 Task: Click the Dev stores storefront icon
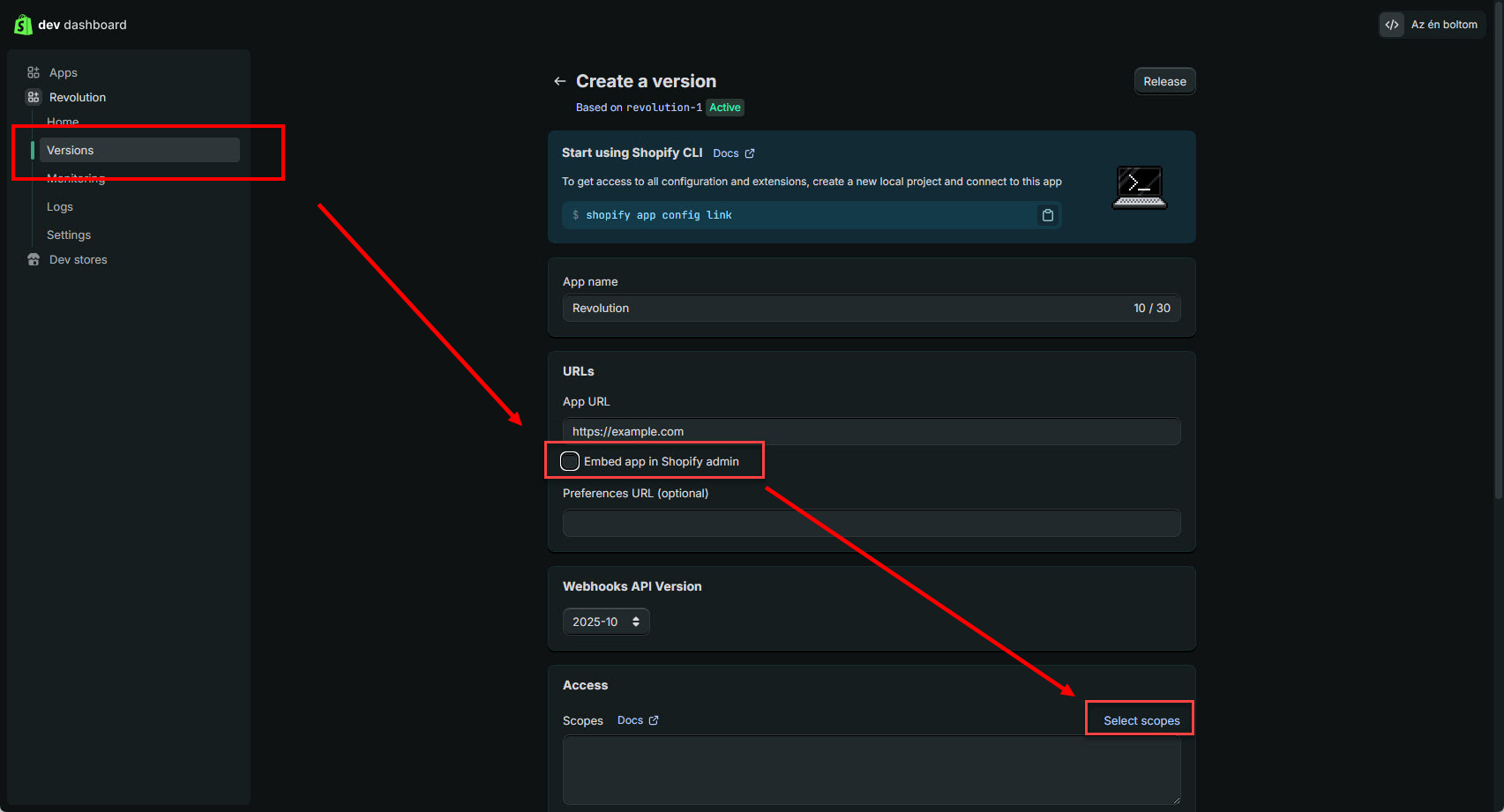(34, 259)
